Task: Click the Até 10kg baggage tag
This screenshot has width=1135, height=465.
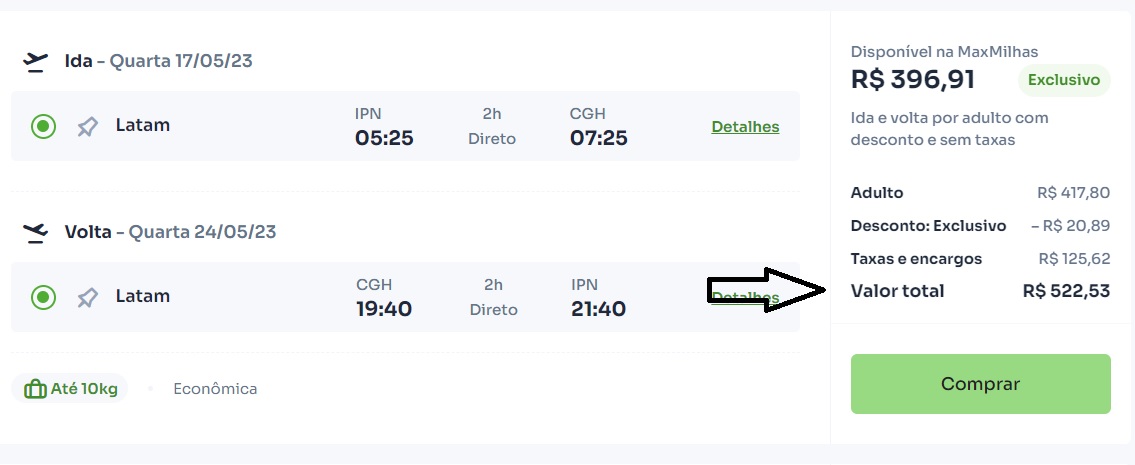Action: (84, 389)
